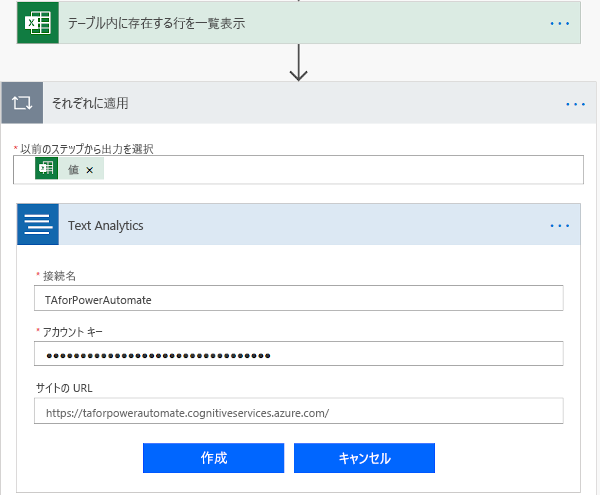Click the 接続名 label

coord(59,276)
